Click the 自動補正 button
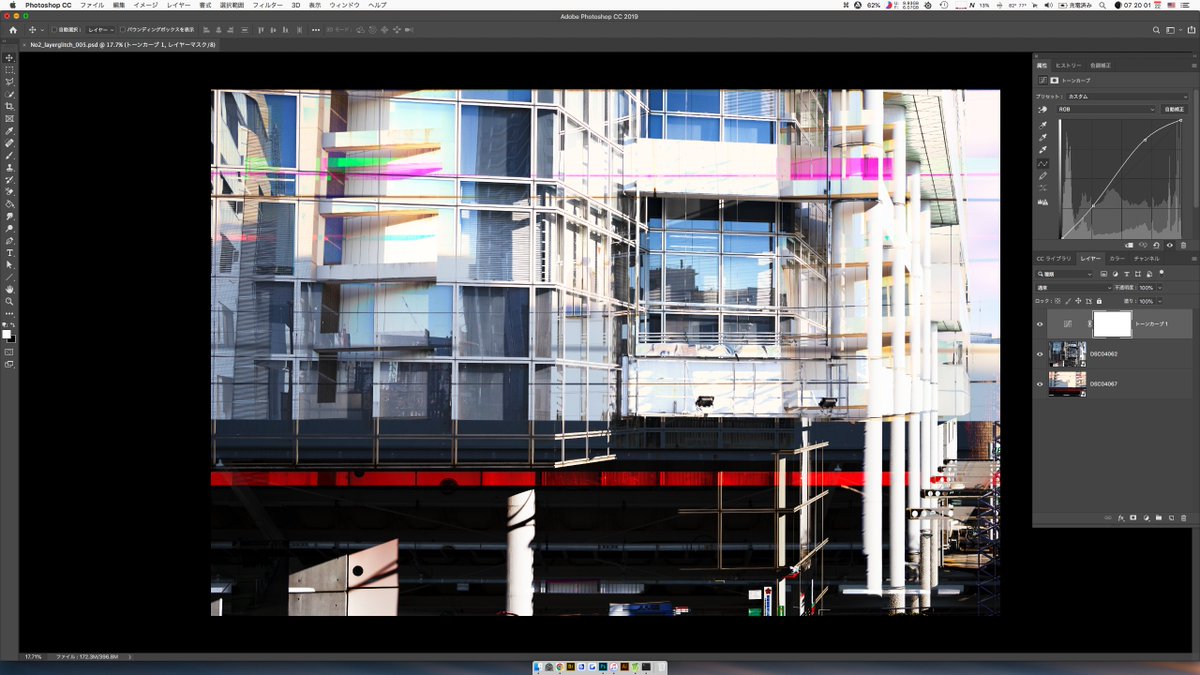The height and width of the screenshot is (675, 1200). (1175, 110)
